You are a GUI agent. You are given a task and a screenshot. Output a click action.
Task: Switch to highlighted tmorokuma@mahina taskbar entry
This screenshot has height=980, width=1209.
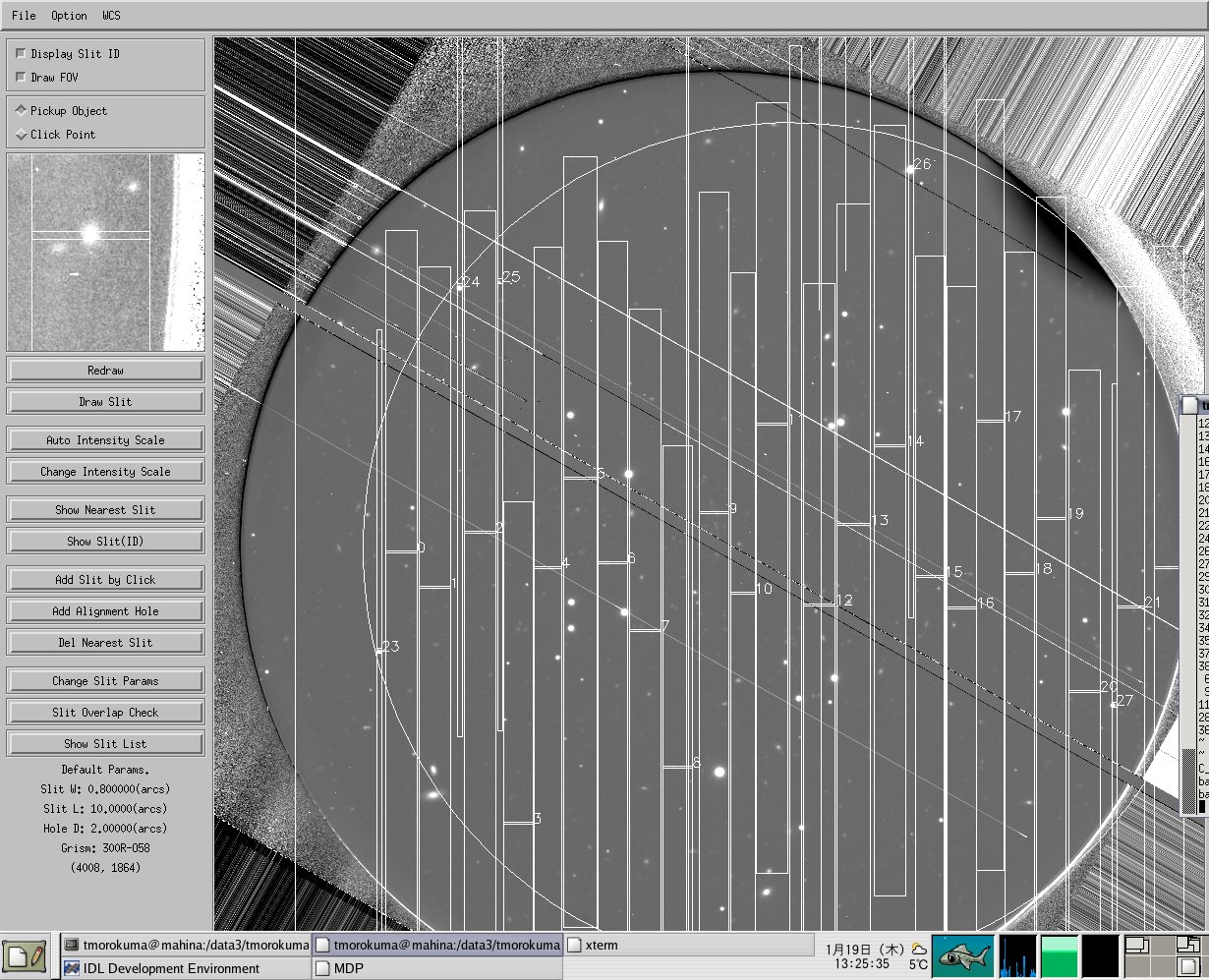437,945
